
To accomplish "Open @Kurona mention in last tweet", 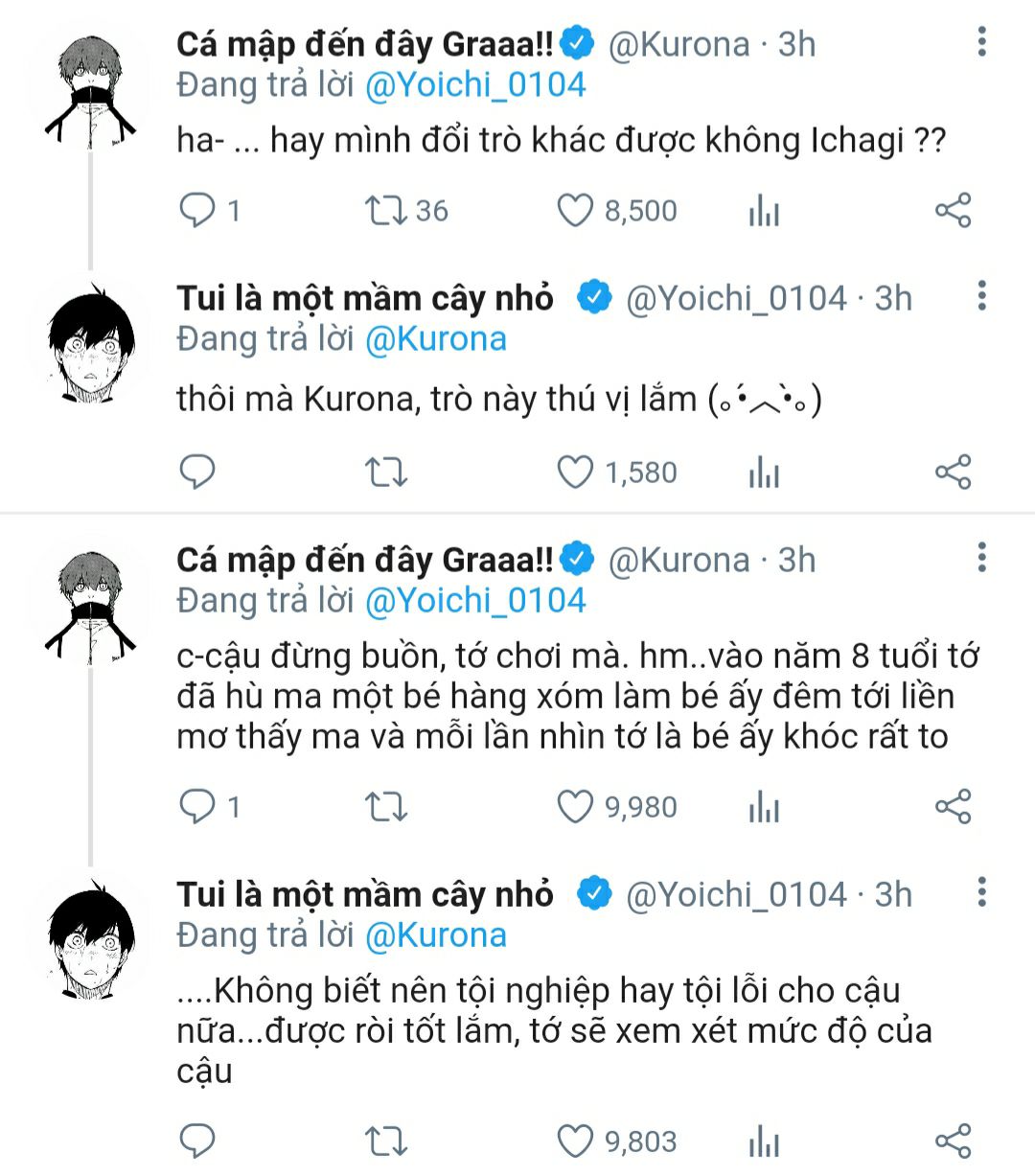I will coord(436,935).
